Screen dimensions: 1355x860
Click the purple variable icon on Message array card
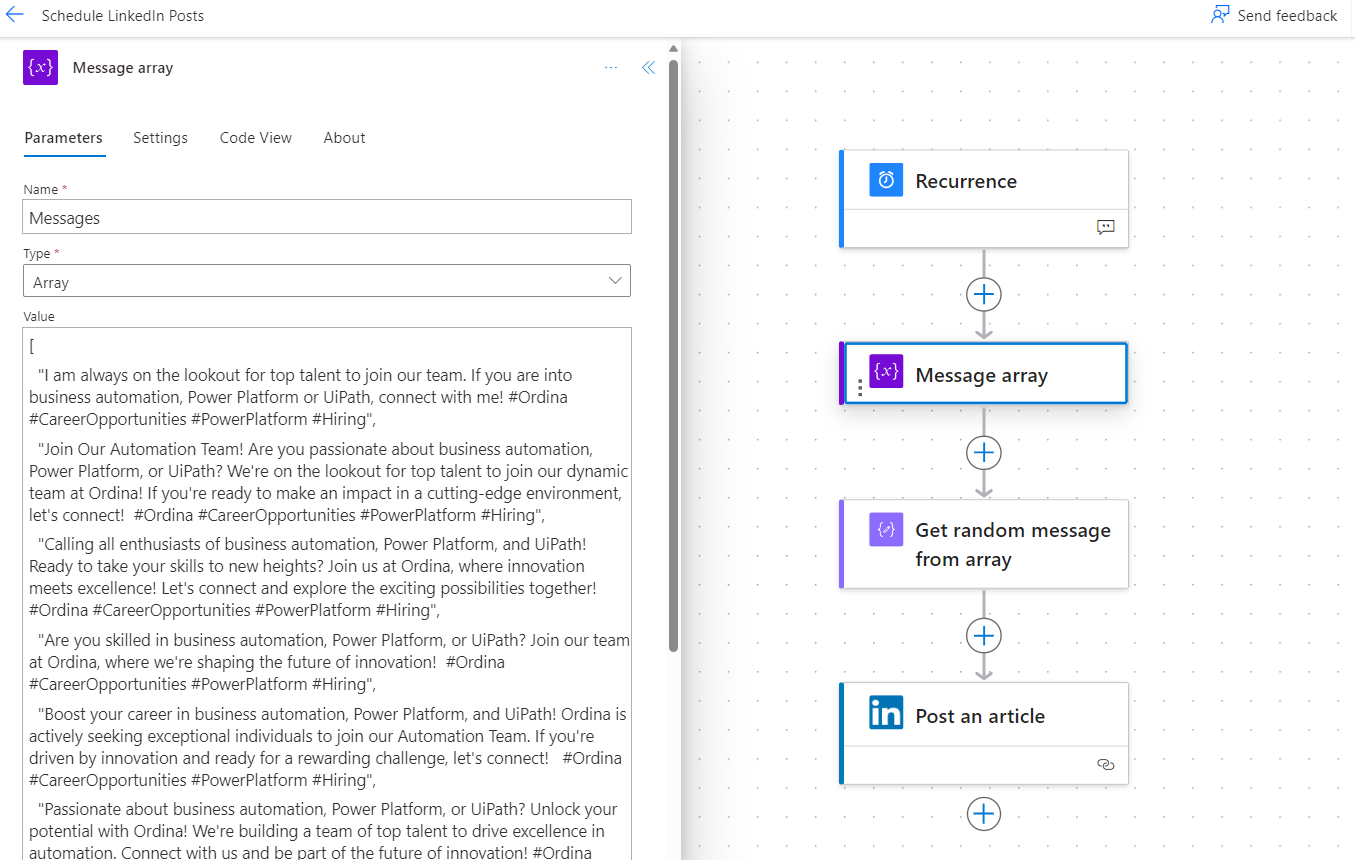tap(886, 372)
